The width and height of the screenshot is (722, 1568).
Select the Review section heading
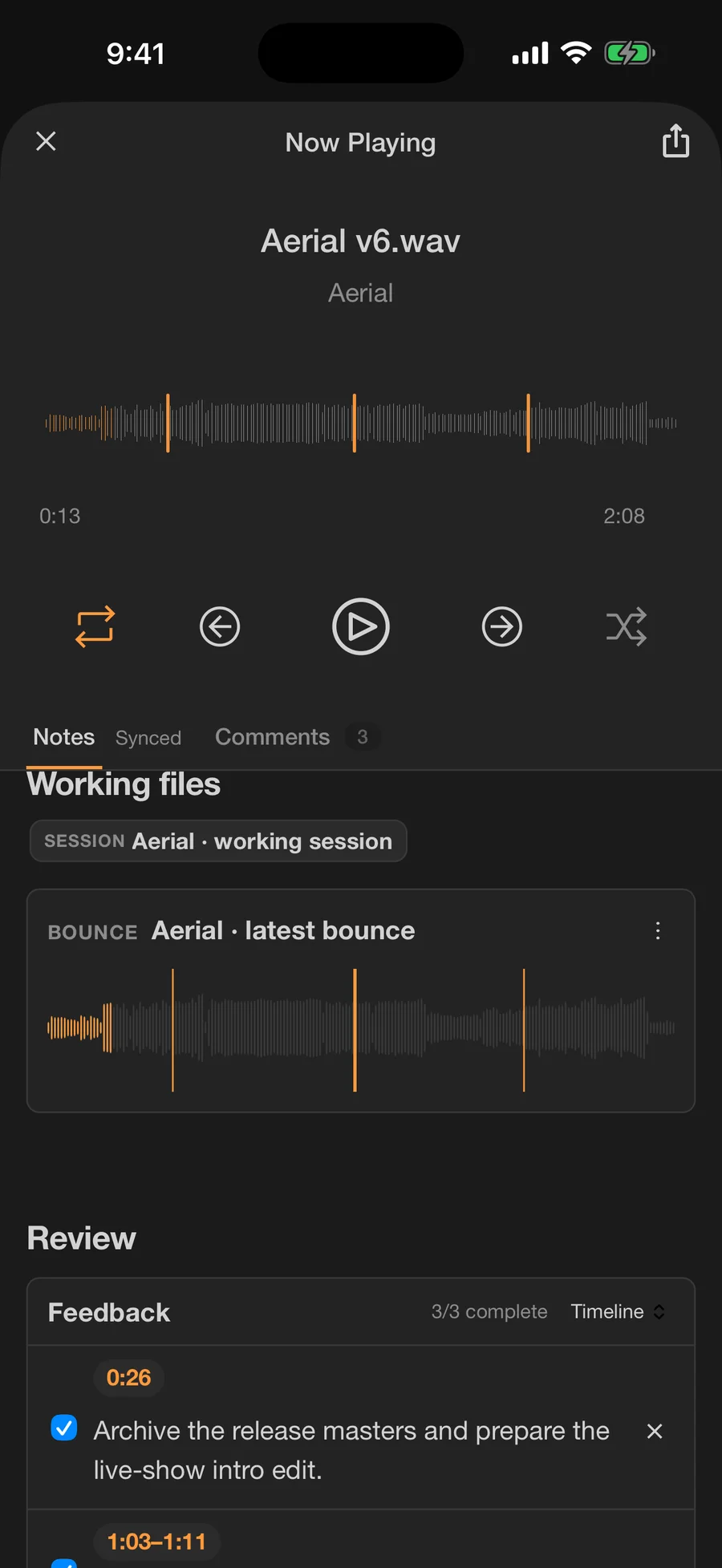82,1238
